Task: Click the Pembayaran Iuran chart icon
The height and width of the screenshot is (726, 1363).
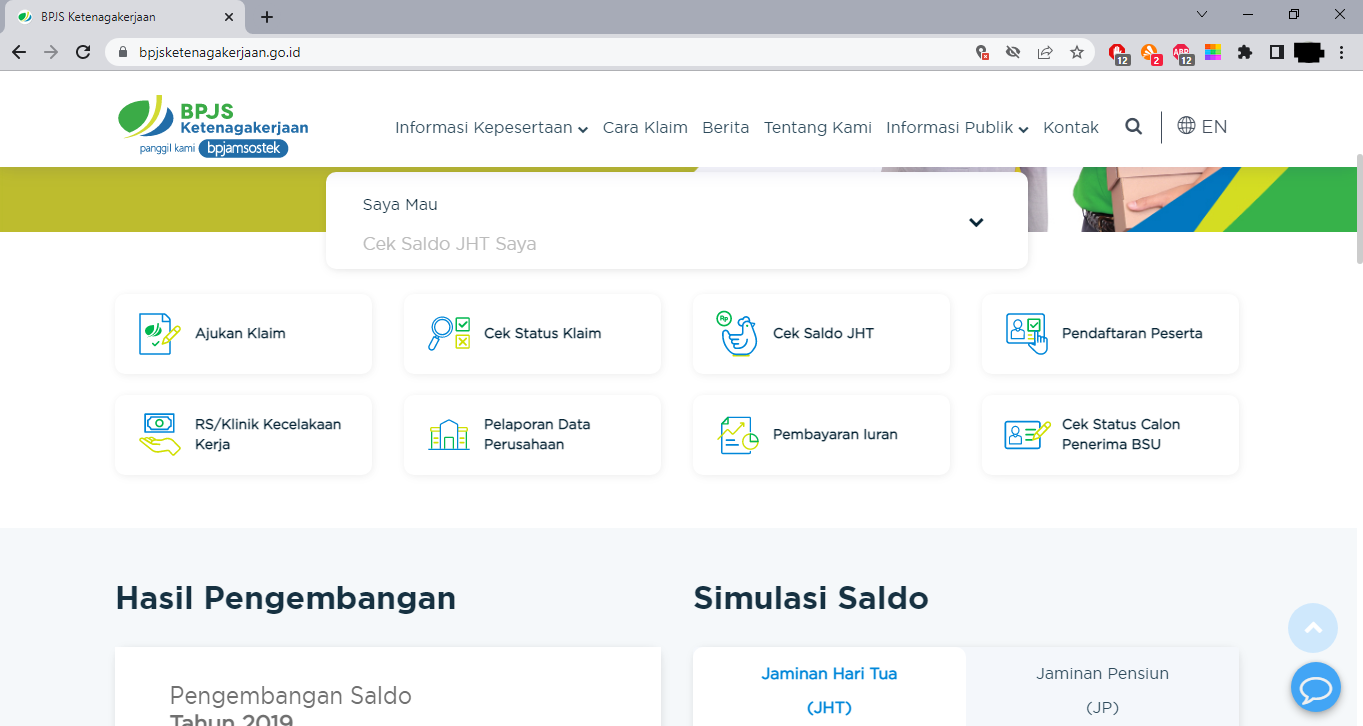Action: [x=738, y=435]
